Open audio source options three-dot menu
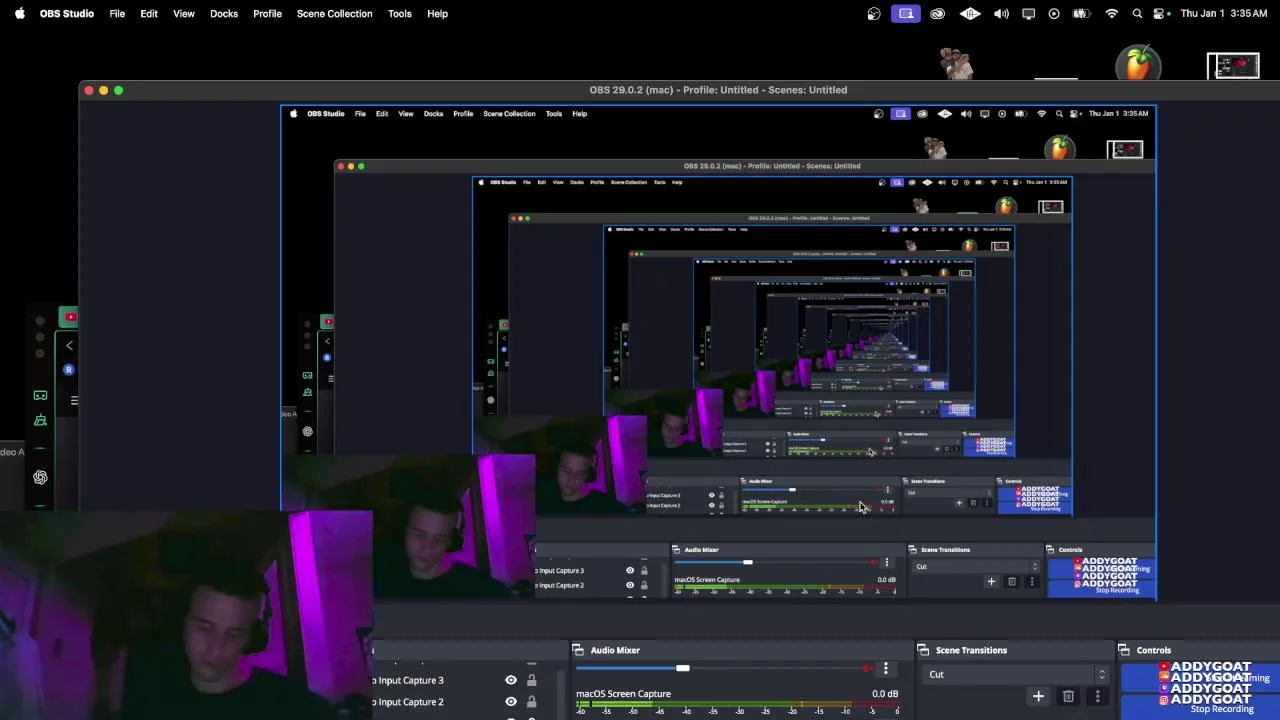This screenshot has width=1280, height=720. click(885, 668)
